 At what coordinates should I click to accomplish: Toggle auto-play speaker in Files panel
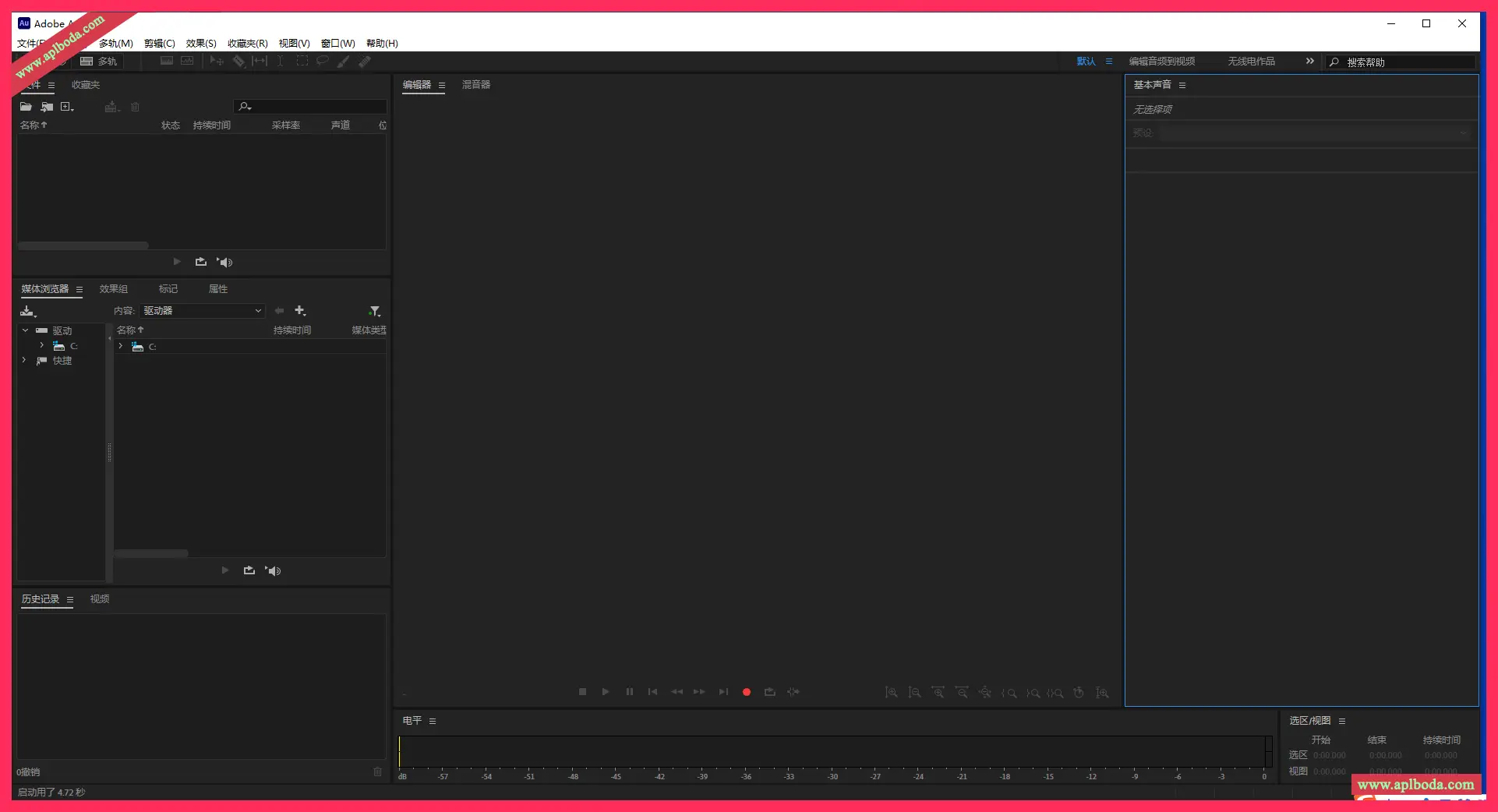tap(224, 263)
